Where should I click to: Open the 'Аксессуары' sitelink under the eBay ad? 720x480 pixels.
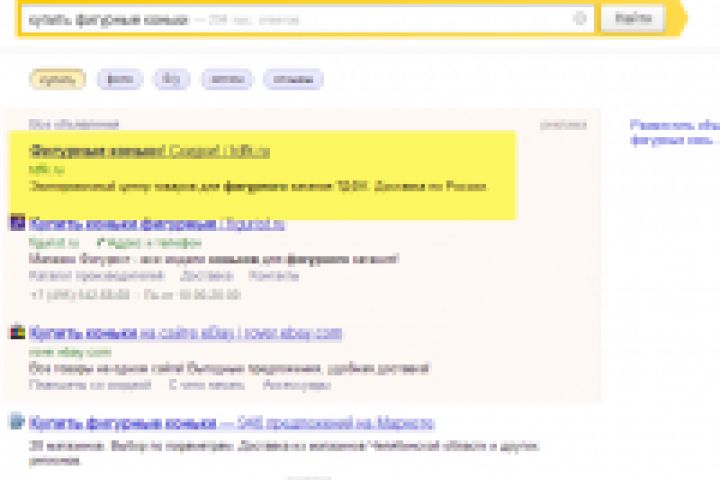(x=297, y=385)
